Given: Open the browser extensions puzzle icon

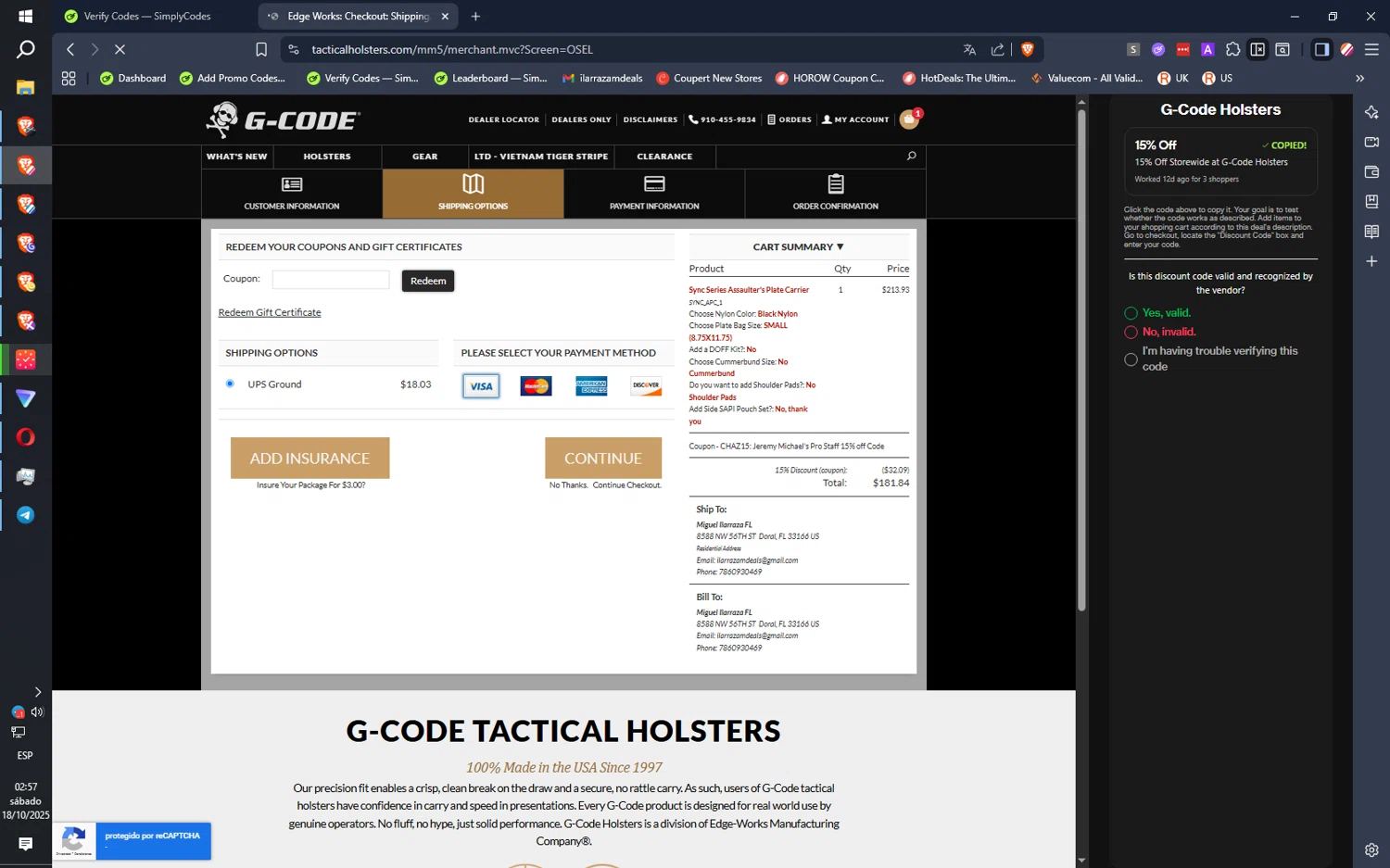Looking at the screenshot, I should point(1232,49).
